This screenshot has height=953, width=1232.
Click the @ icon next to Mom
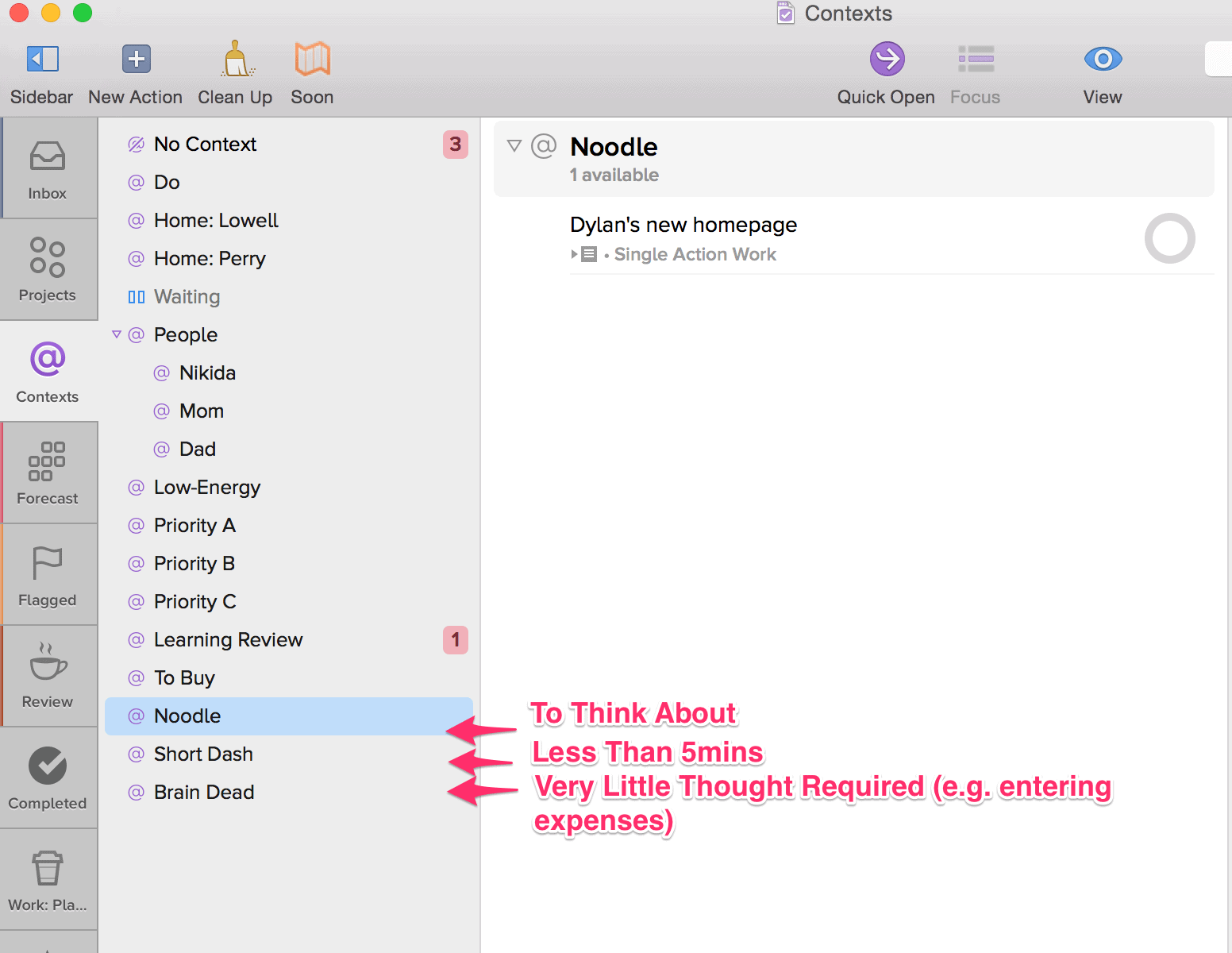click(162, 411)
